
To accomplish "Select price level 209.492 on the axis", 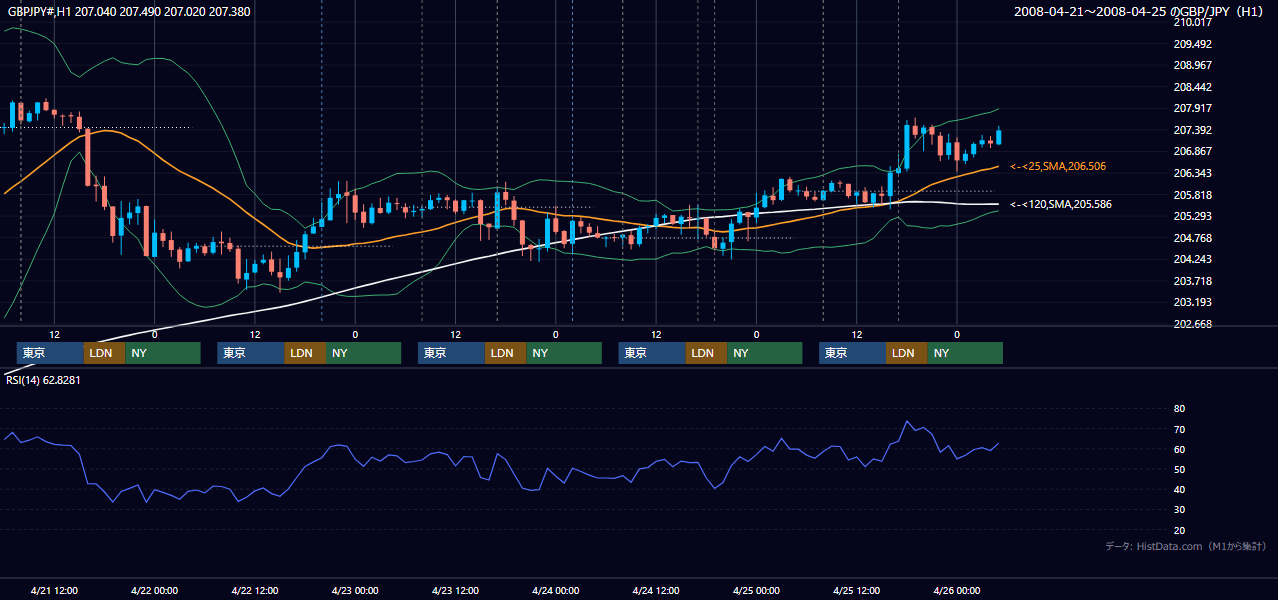I will point(1192,44).
